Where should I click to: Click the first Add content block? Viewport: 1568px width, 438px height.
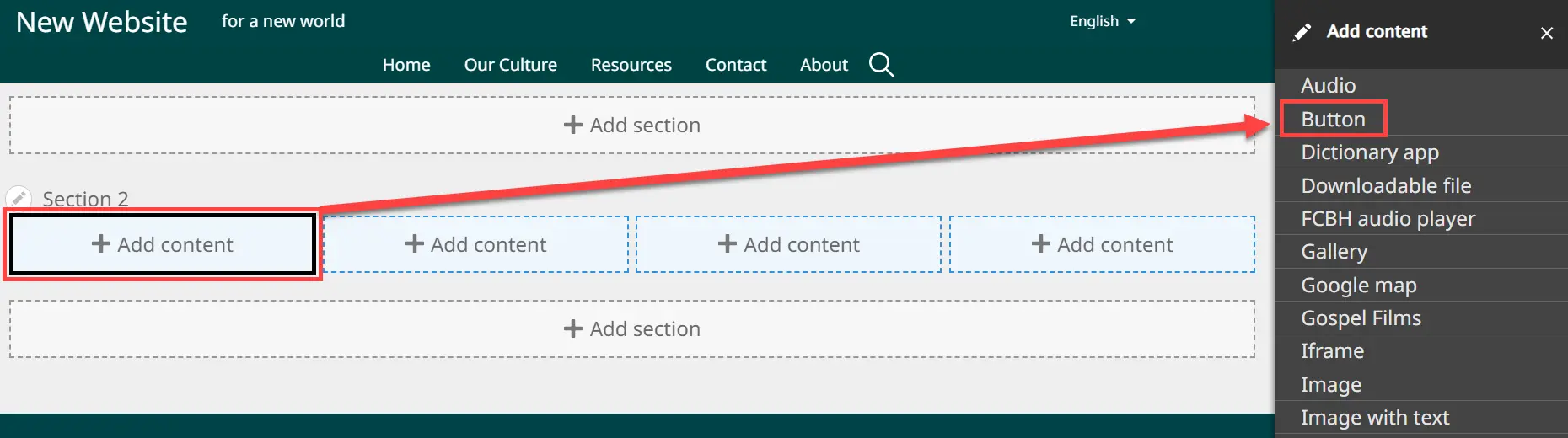point(163,244)
